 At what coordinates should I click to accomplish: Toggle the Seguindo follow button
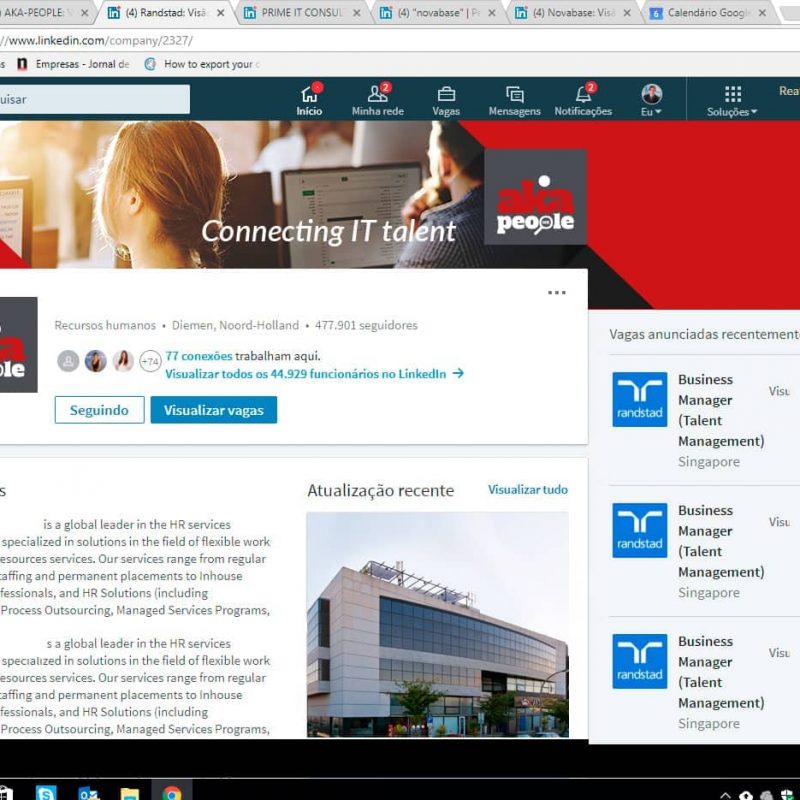coord(99,410)
